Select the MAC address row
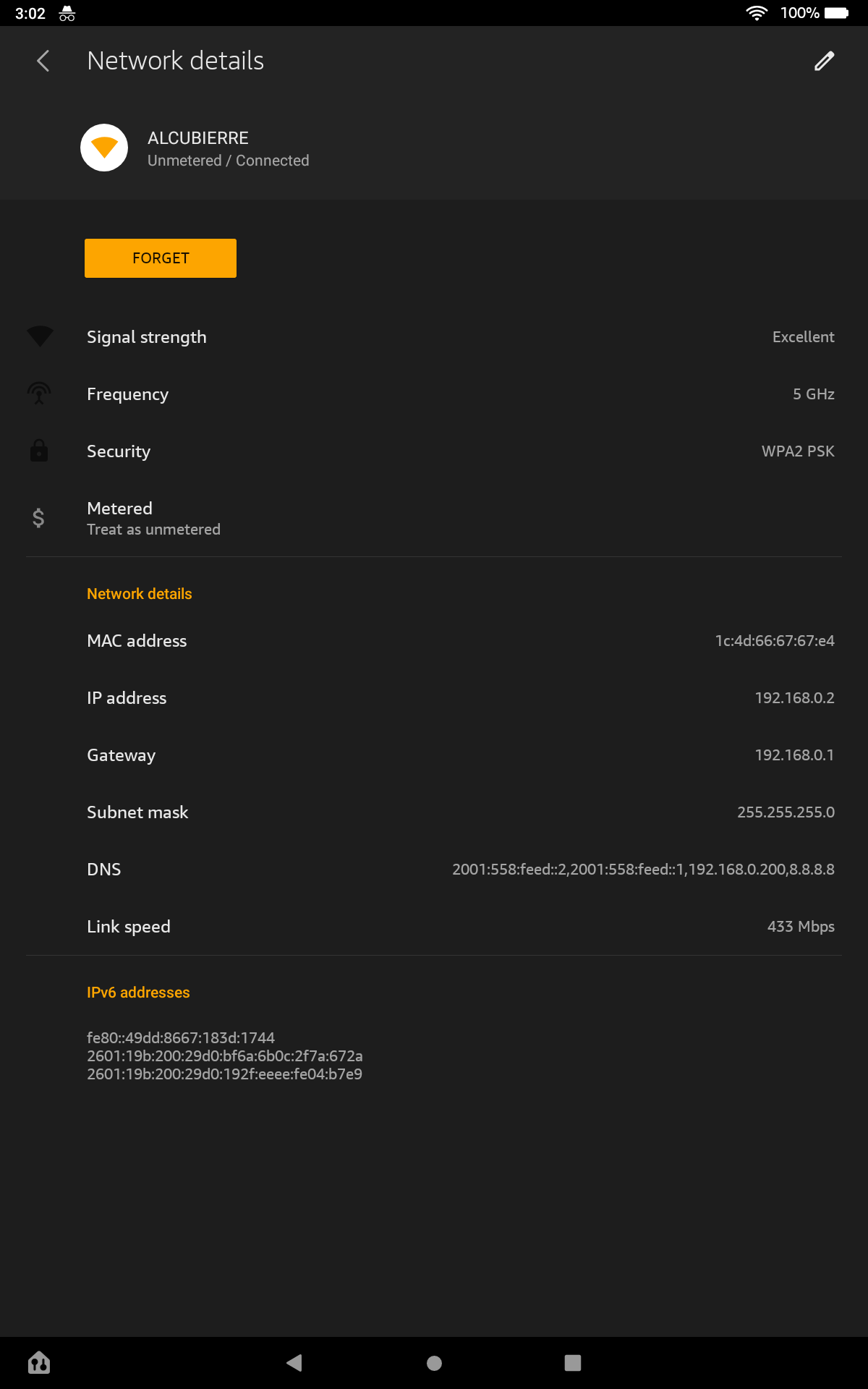Viewport: 868px width, 1389px height. coord(434,641)
